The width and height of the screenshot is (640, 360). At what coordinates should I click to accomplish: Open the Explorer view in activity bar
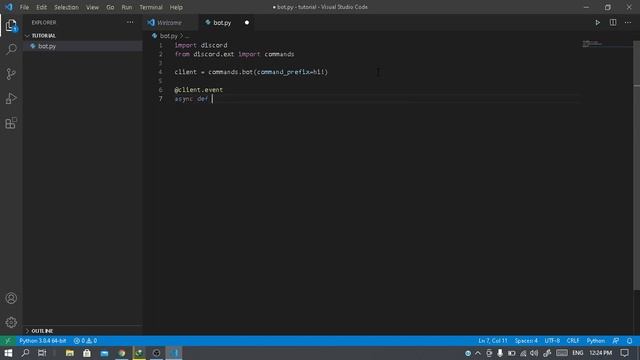(x=11, y=26)
